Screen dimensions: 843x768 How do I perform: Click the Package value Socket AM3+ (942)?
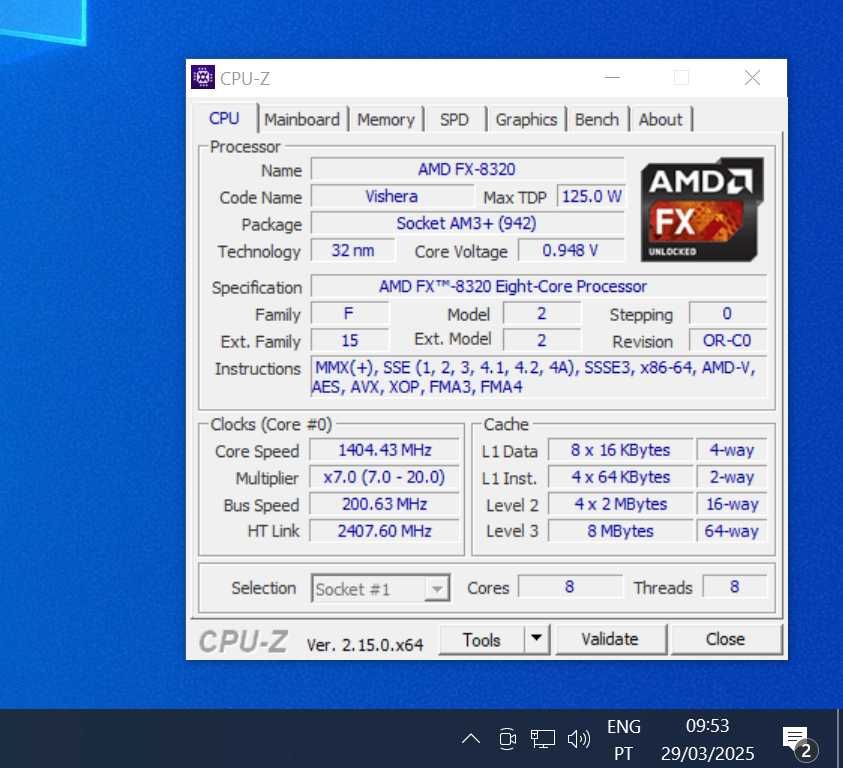click(x=467, y=223)
